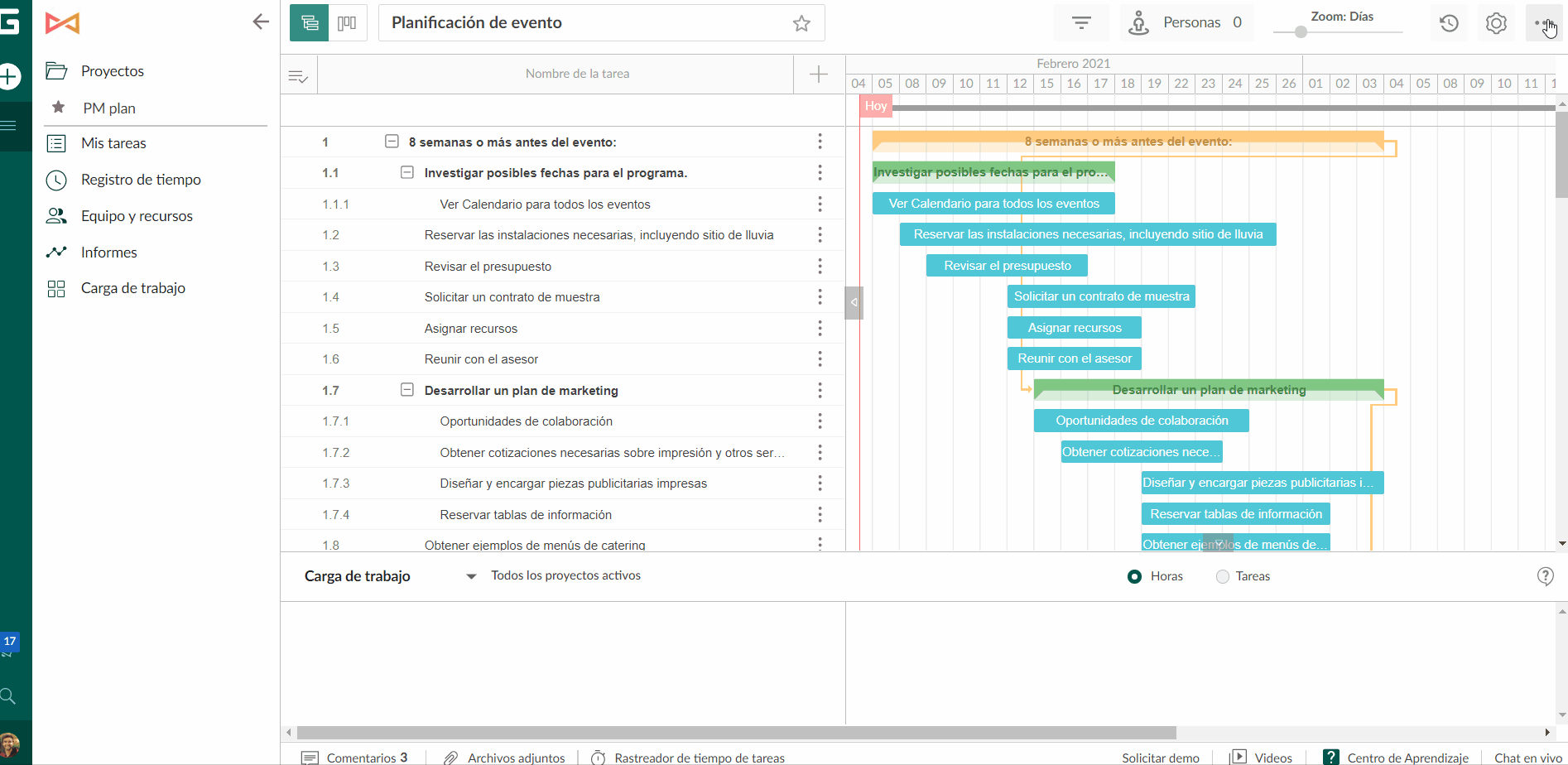Select the Oportunidades de colaboración Gantt bar
The width and height of the screenshot is (1568, 765).
1142,421
